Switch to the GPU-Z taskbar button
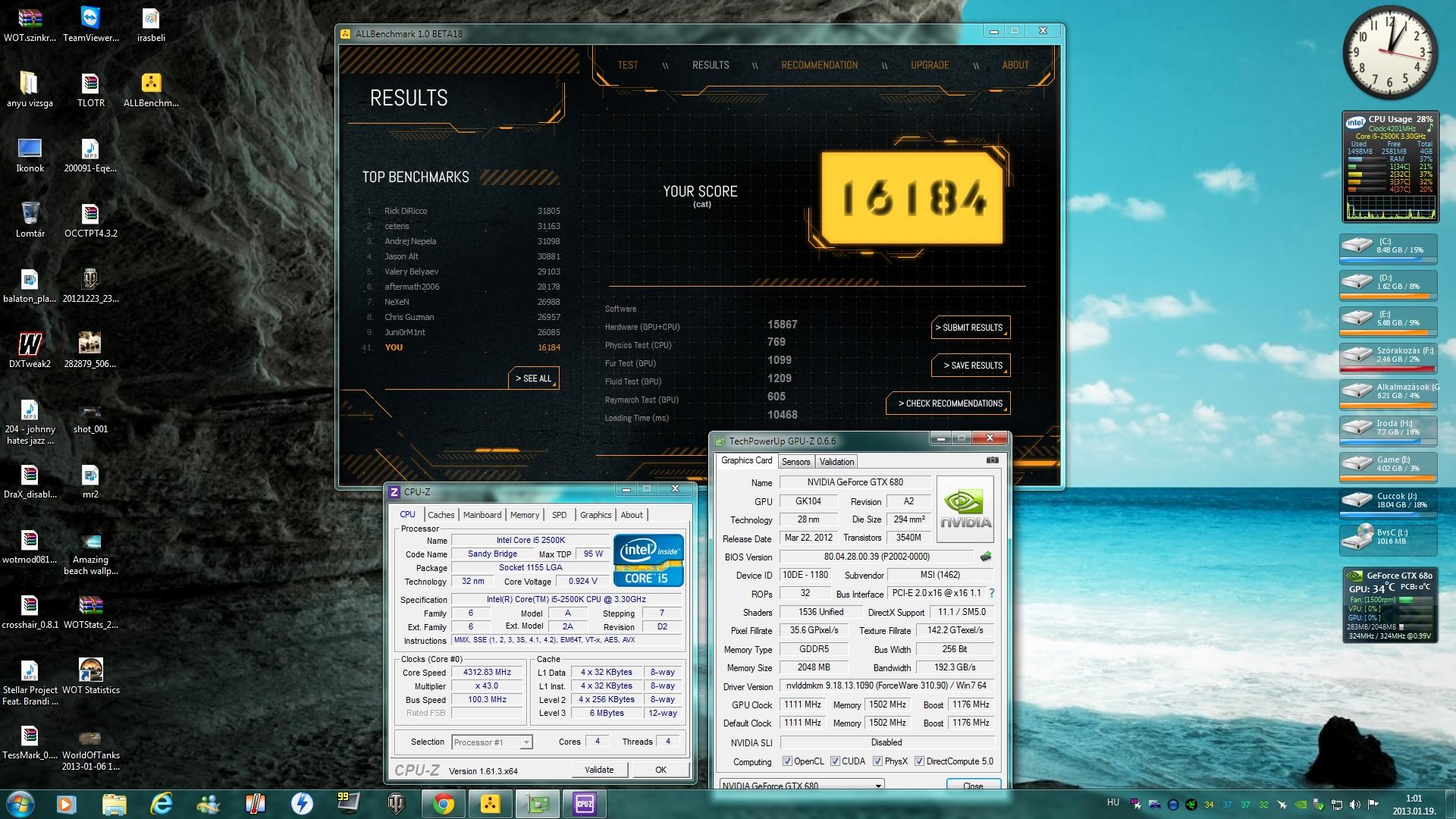Viewport: 1456px width, 819px height. [538, 804]
